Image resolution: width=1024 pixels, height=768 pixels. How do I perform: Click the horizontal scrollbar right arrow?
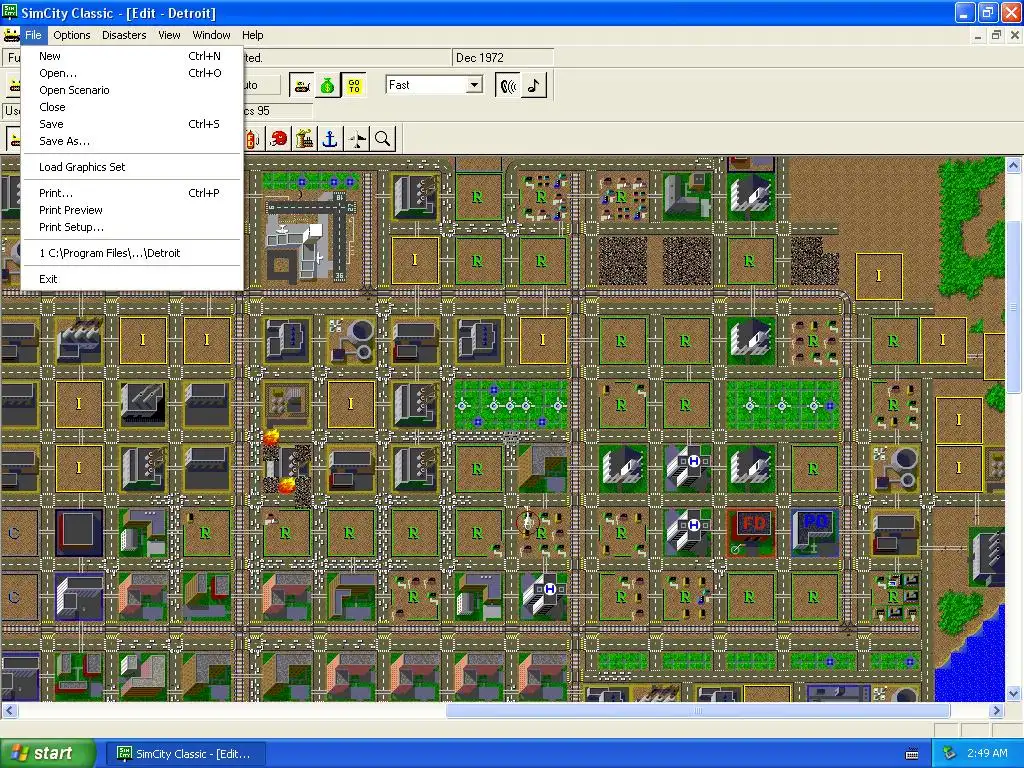click(997, 711)
